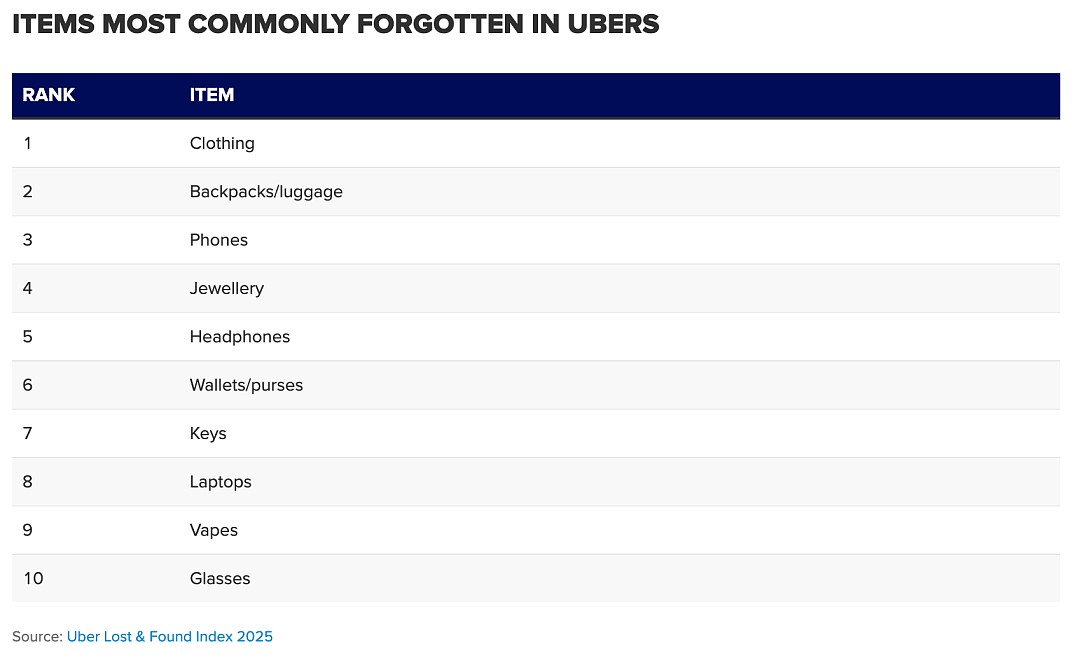This screenshot has height=658, width=1080.
Task: Click rank number 10 cell
Action: tap(33, 579)
